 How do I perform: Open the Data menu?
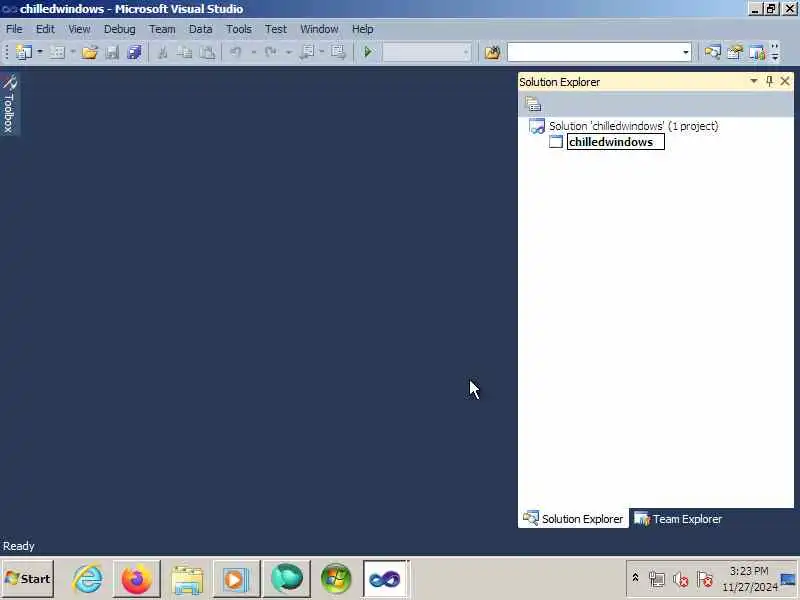click(x=201, y=29)
